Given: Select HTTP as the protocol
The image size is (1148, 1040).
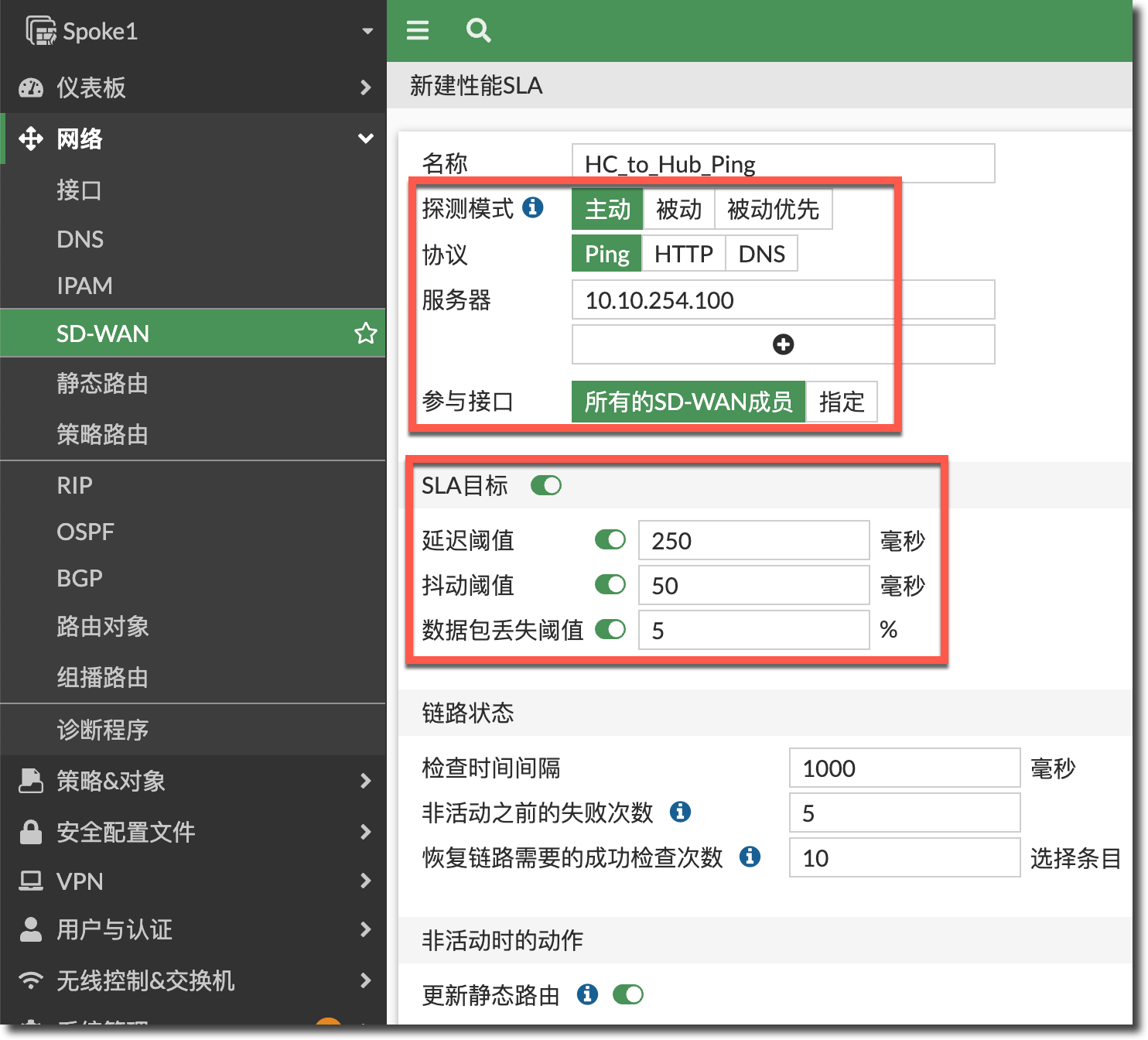Looking at the screenshot, I should [683, 254].
